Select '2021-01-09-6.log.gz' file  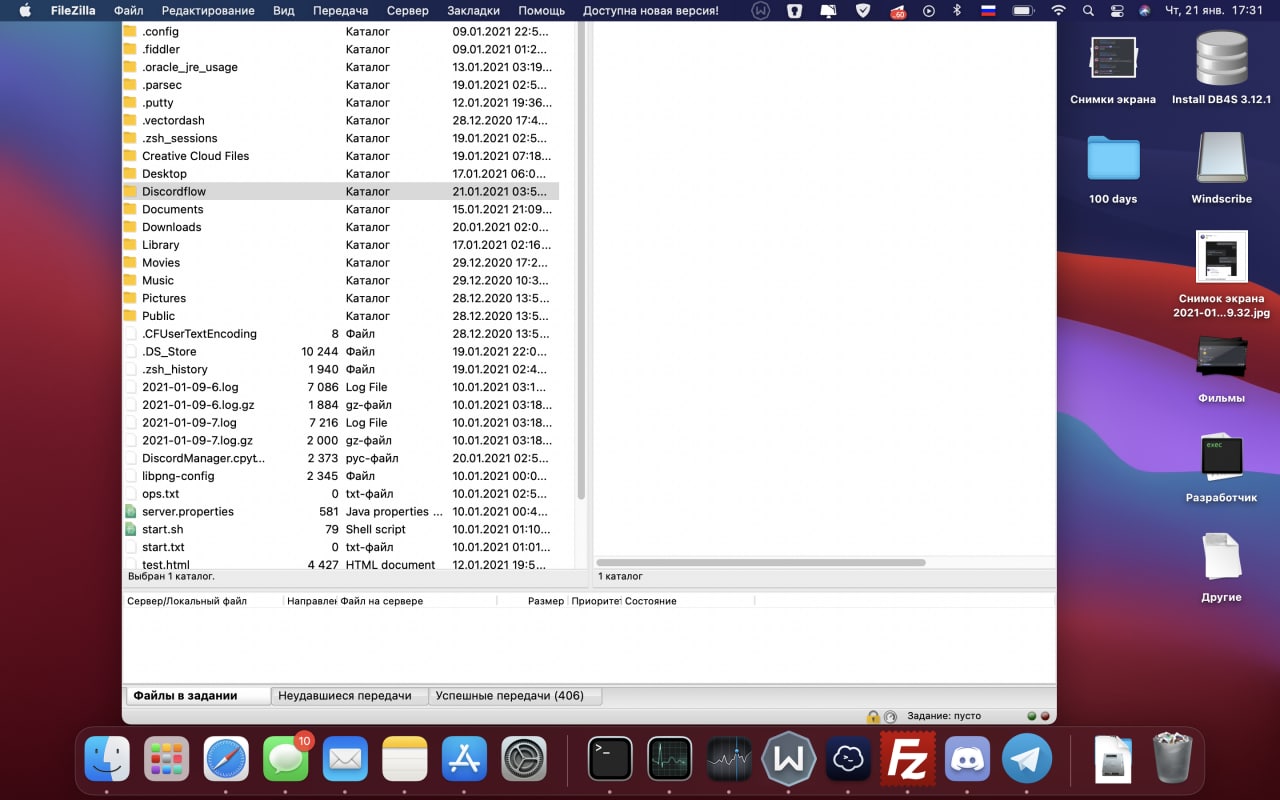pyautogui.click(x=340, y=405)
